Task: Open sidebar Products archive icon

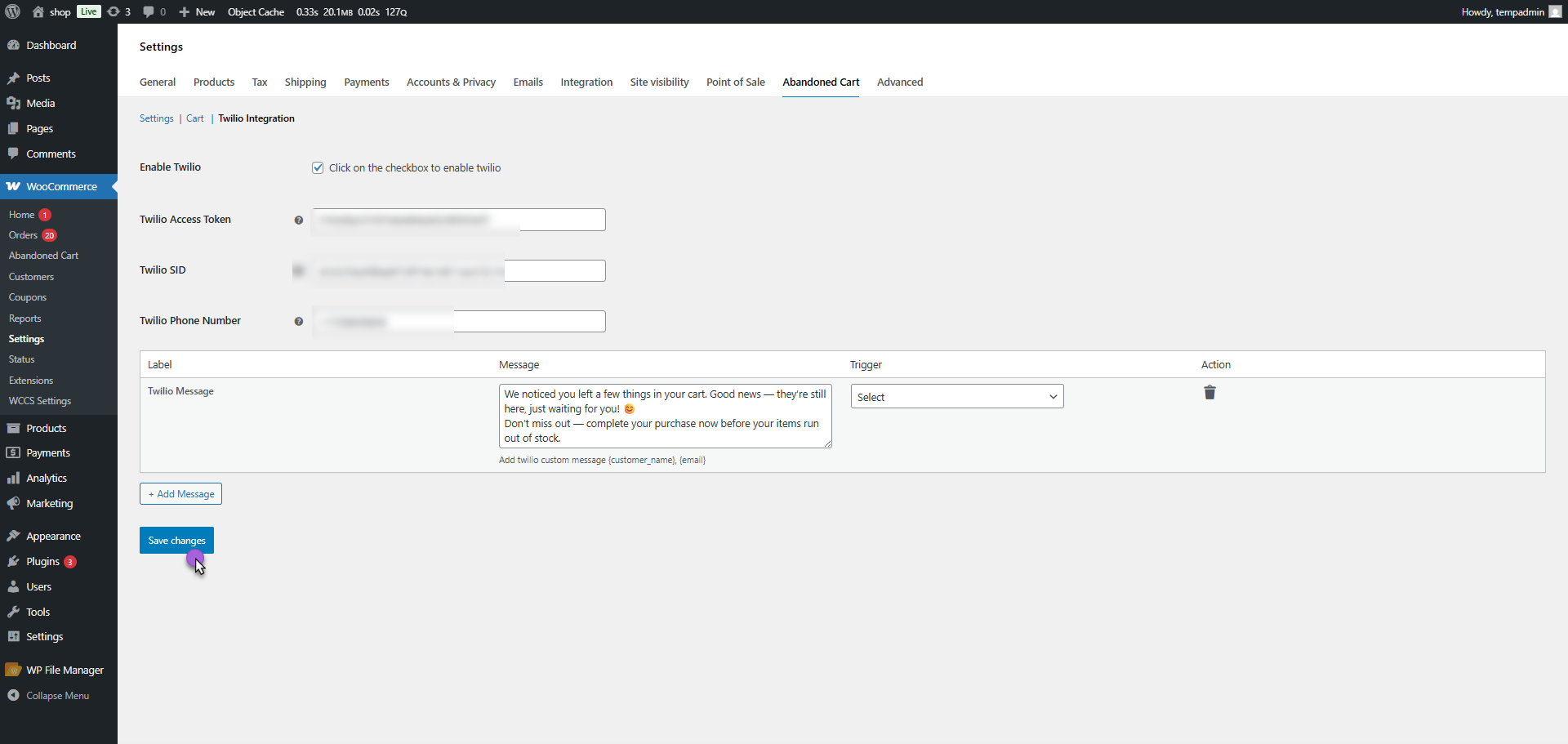Action: click(x=13, y=428)
